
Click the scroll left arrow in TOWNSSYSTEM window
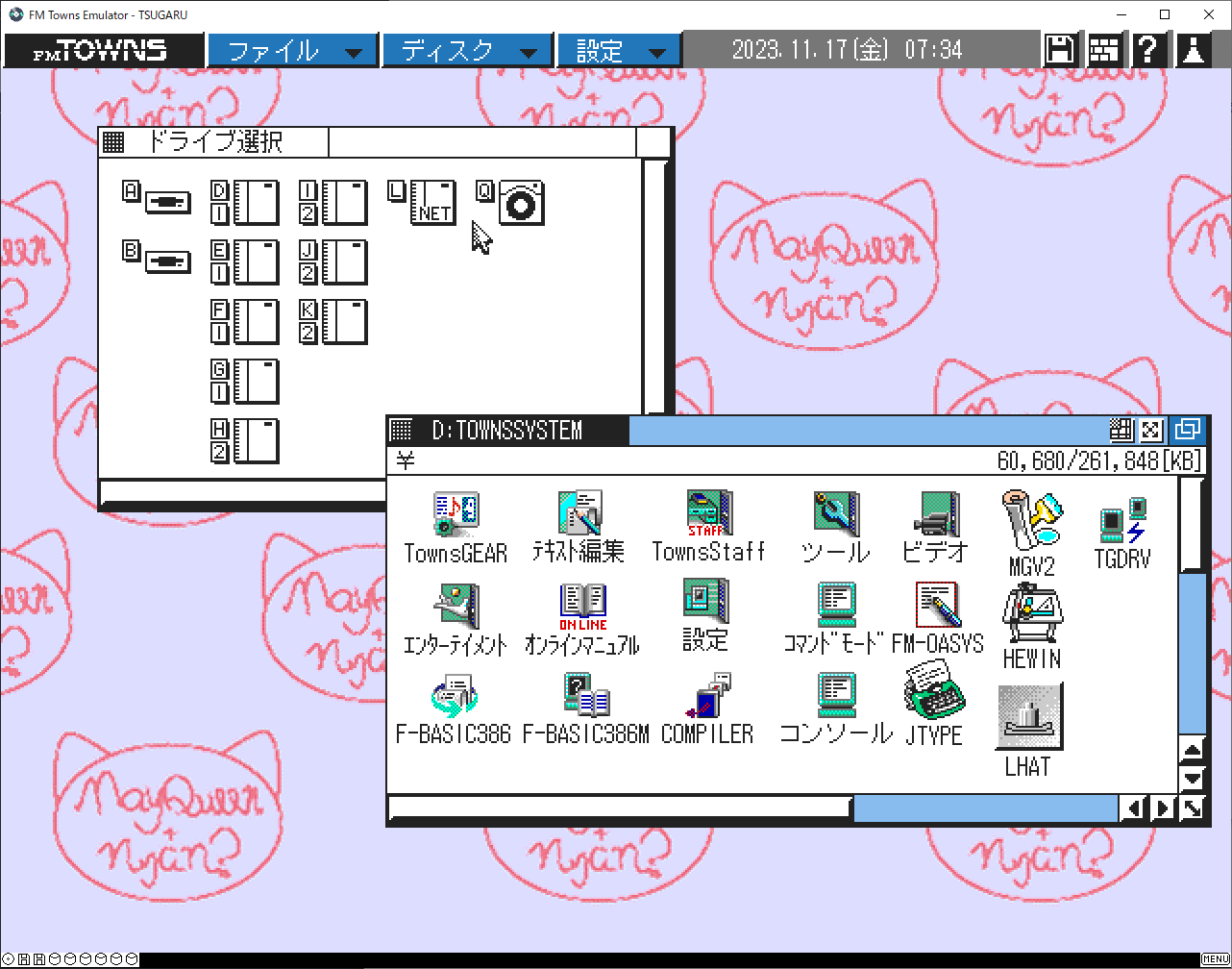coord(1133,808)
